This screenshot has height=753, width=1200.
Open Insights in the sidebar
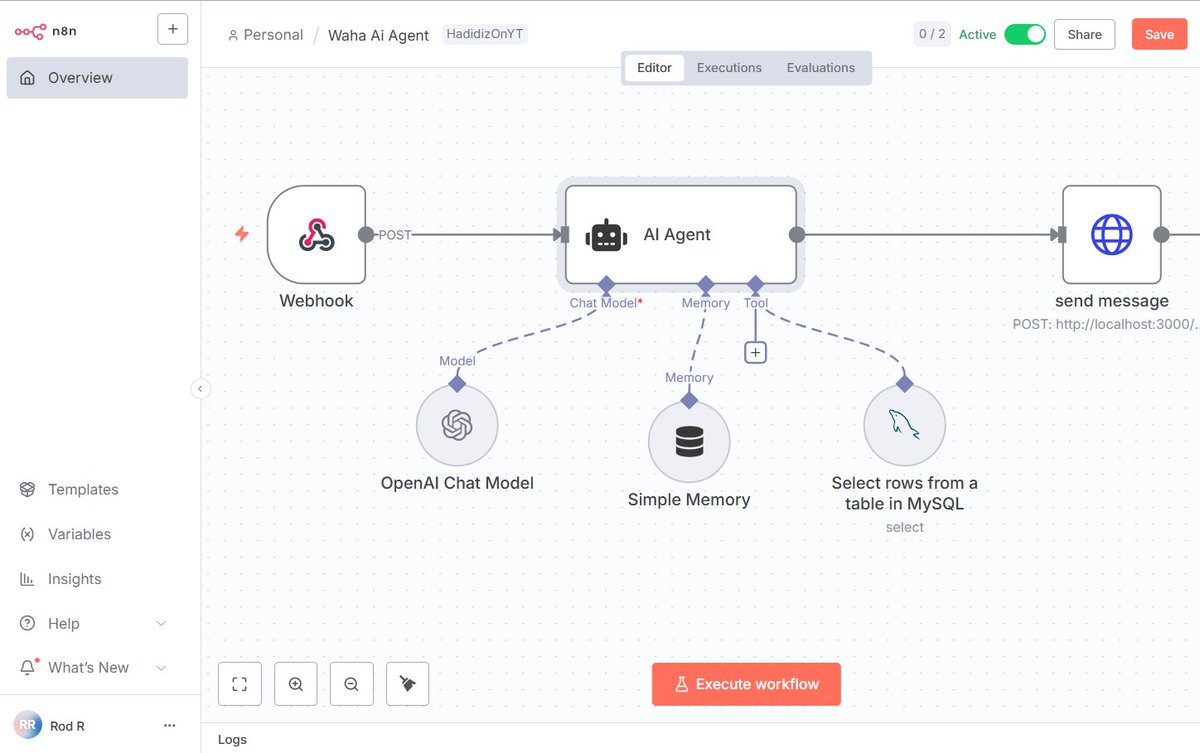click(74, 579)
